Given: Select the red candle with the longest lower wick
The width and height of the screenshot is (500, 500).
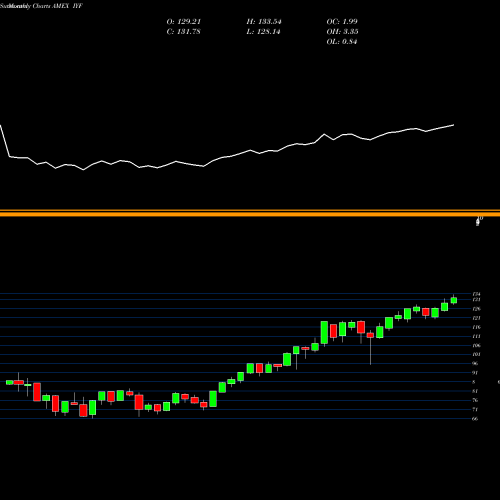Looking at the screenshot, I should tap(370, 335).
